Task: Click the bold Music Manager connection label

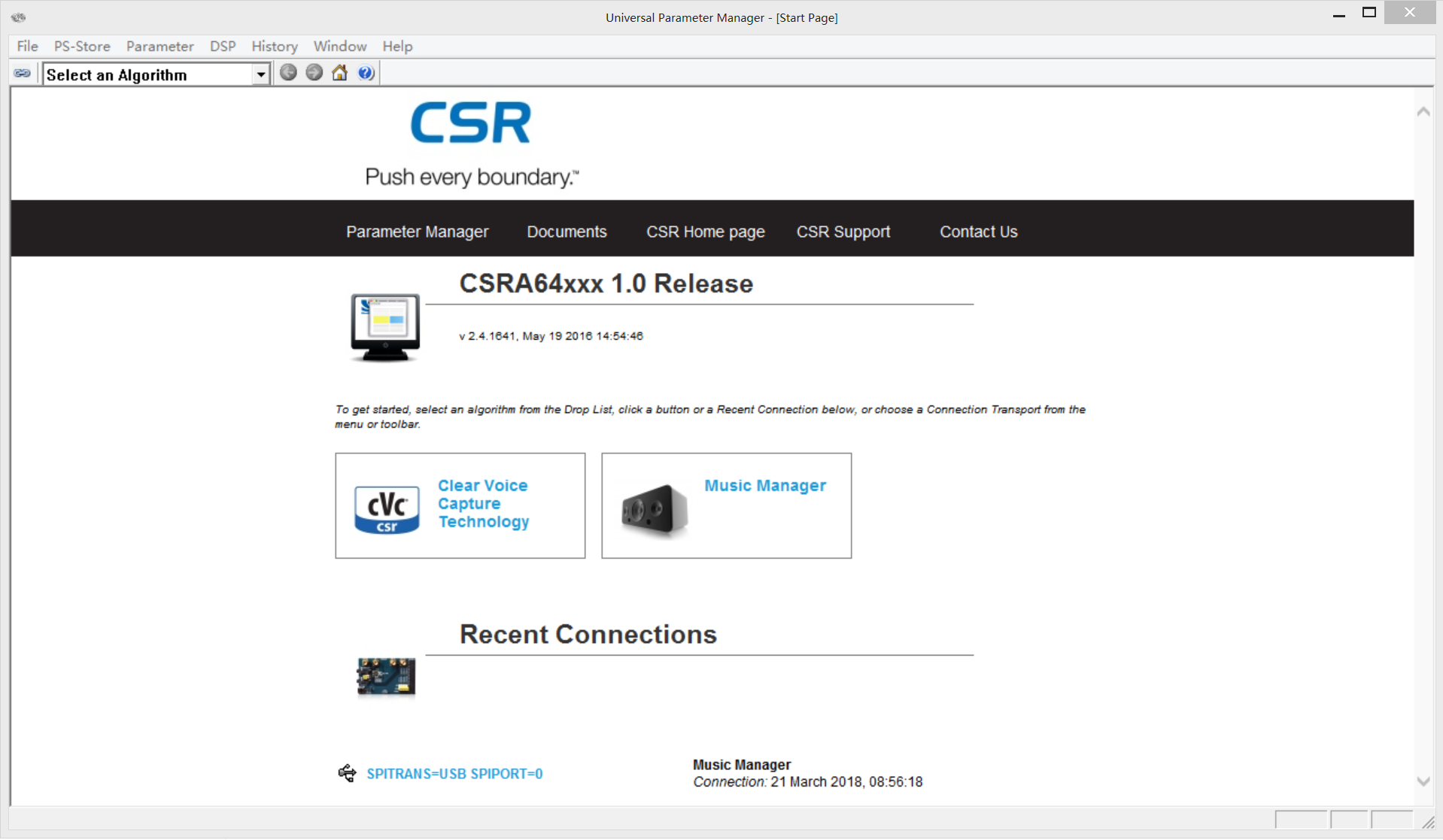Action: coord(742,765)
